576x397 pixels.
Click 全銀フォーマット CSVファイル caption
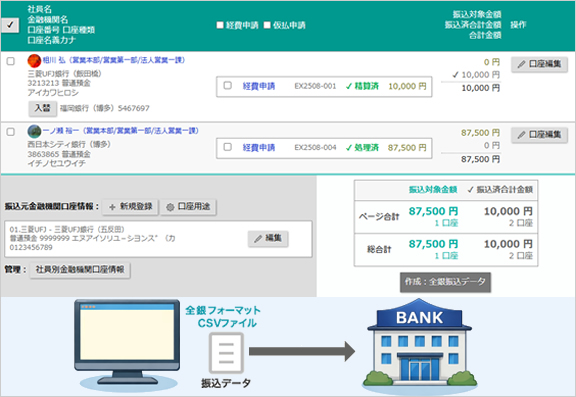tap(223, 317)
